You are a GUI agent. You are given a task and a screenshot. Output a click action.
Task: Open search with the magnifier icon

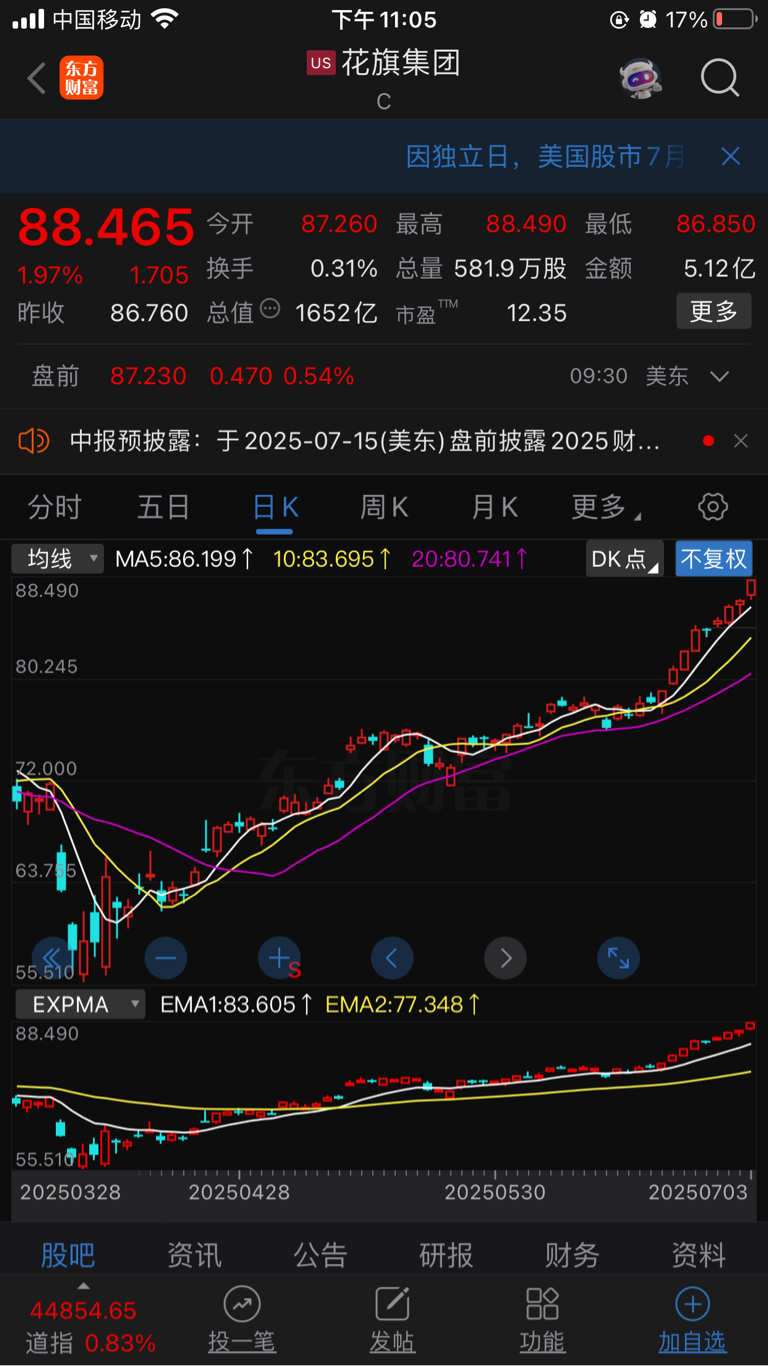tap(719, 77)
